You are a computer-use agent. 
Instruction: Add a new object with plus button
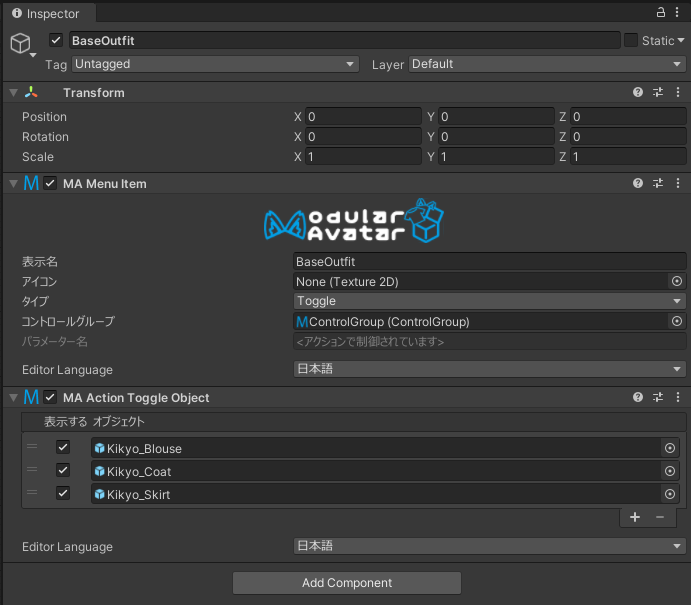pyautogui.click(x=635, y=517)
